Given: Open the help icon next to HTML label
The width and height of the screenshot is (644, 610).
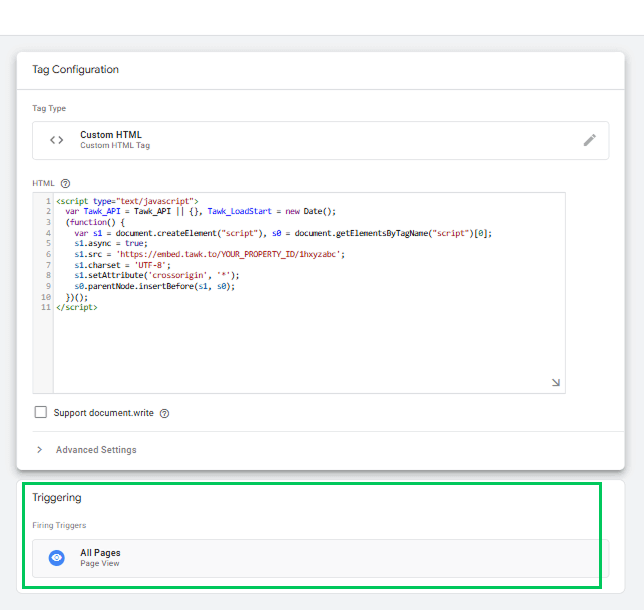Looking at the screenshot, I should pos(65,183).
